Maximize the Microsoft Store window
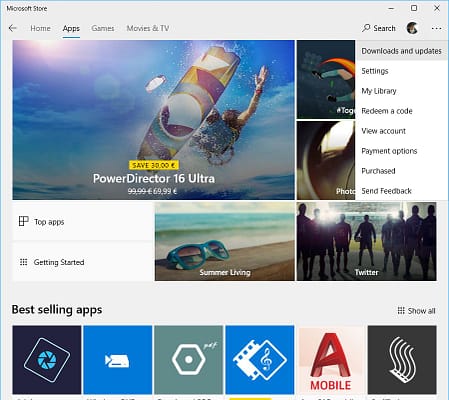The image size is (449, 400). (x=414, y=8)
